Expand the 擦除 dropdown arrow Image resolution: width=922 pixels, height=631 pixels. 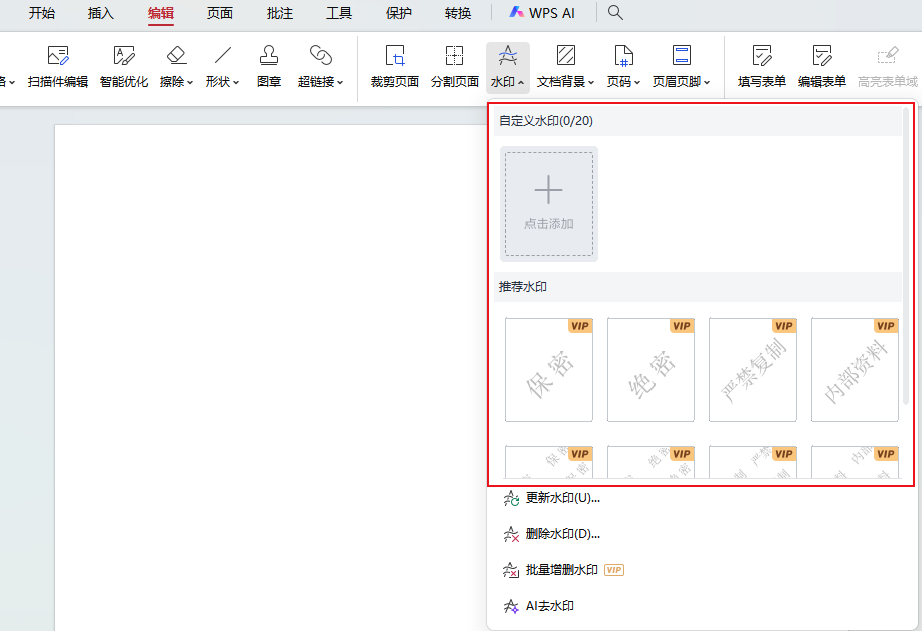coord(190,82)
